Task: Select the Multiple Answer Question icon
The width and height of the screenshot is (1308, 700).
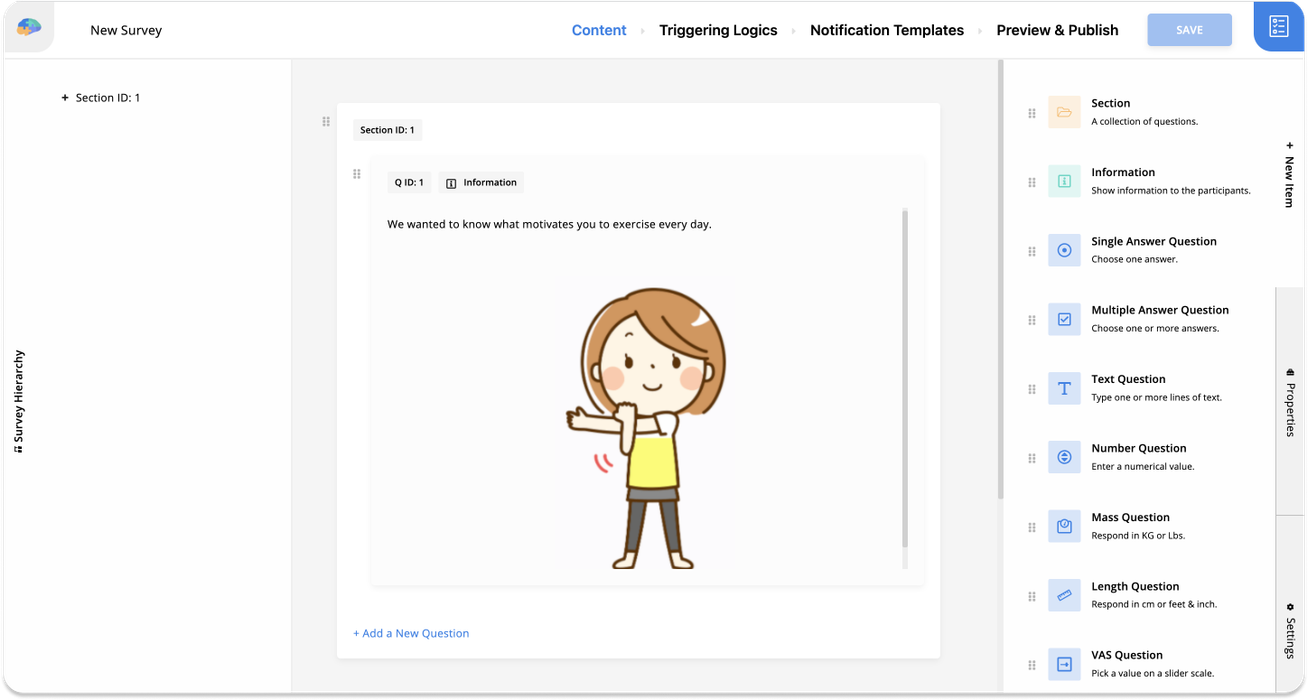Action: pyautogui.click(x=1064, y=319)
